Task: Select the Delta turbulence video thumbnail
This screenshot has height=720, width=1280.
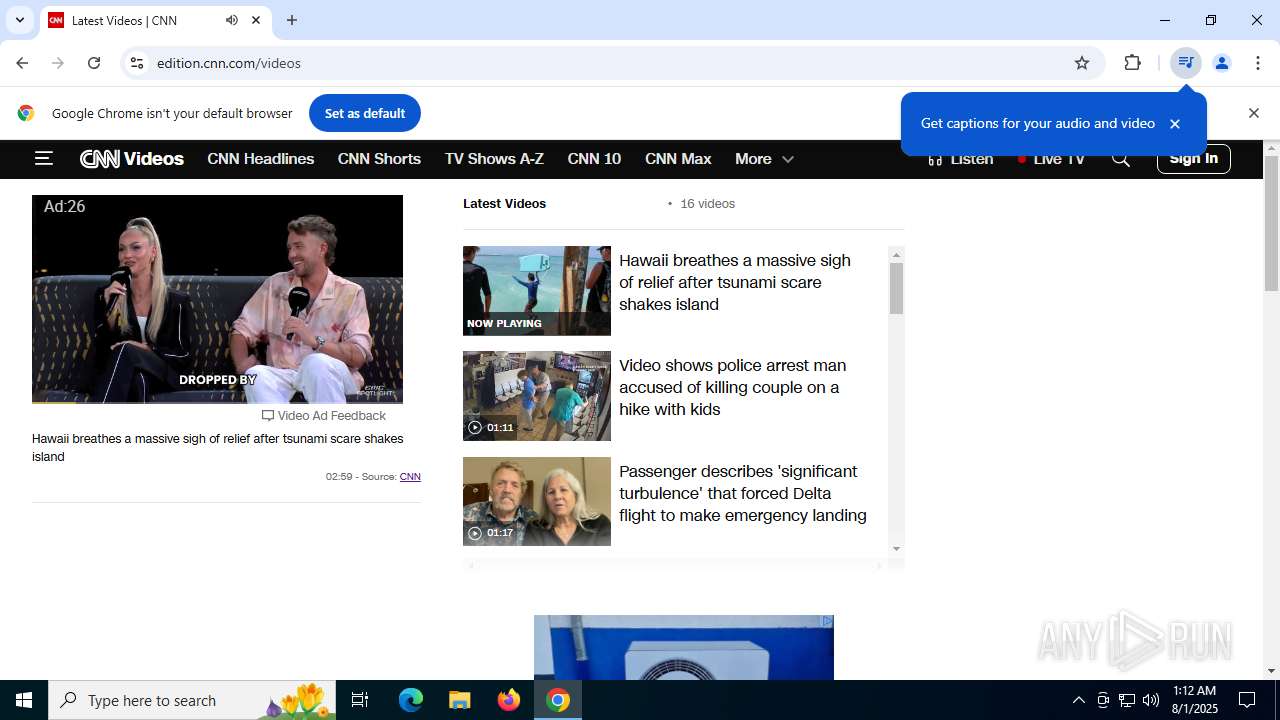Action: click(x=536, y=501)
